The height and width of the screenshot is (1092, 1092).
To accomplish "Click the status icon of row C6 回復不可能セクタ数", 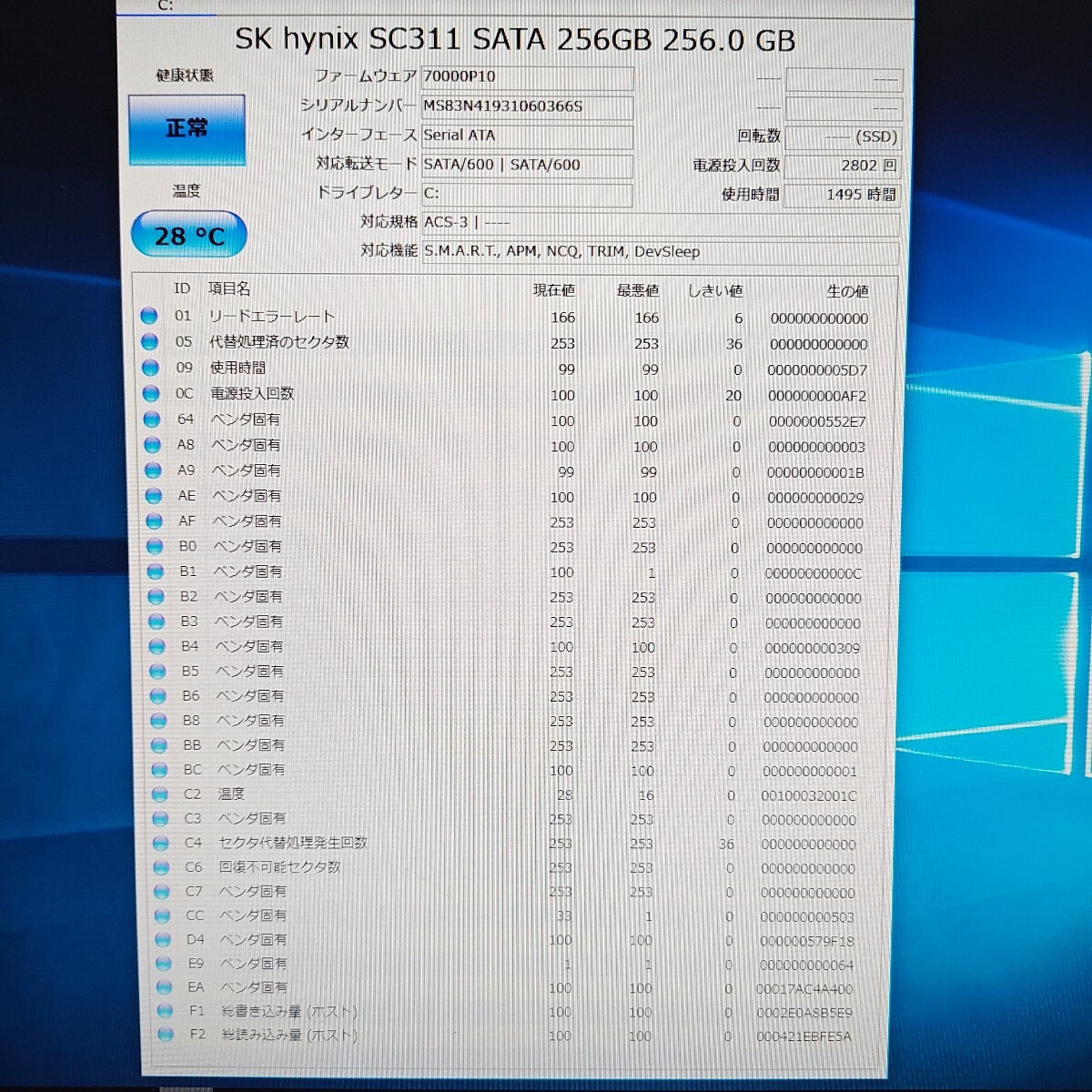I will point(162,867).
